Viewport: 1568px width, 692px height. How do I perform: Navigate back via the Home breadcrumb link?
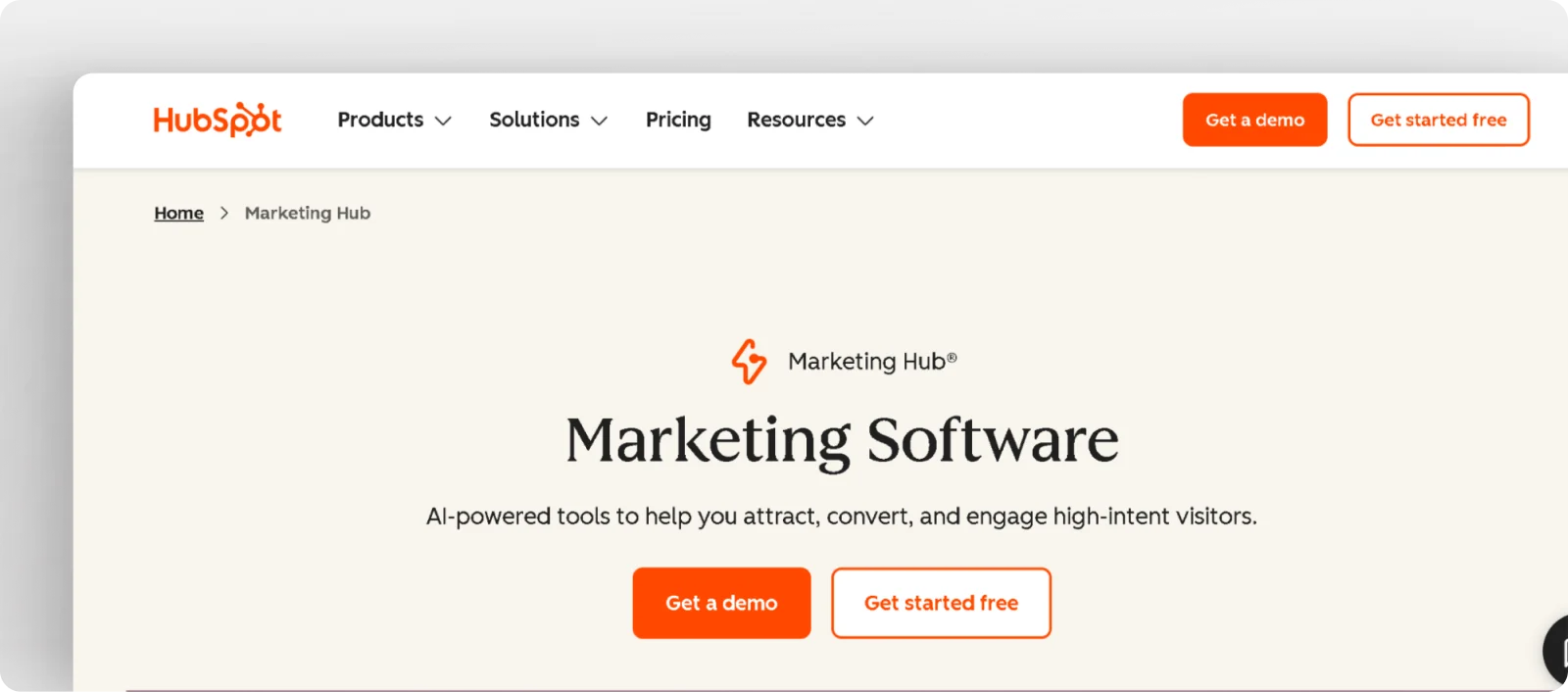pyautogui.click(x=178, y=212)
